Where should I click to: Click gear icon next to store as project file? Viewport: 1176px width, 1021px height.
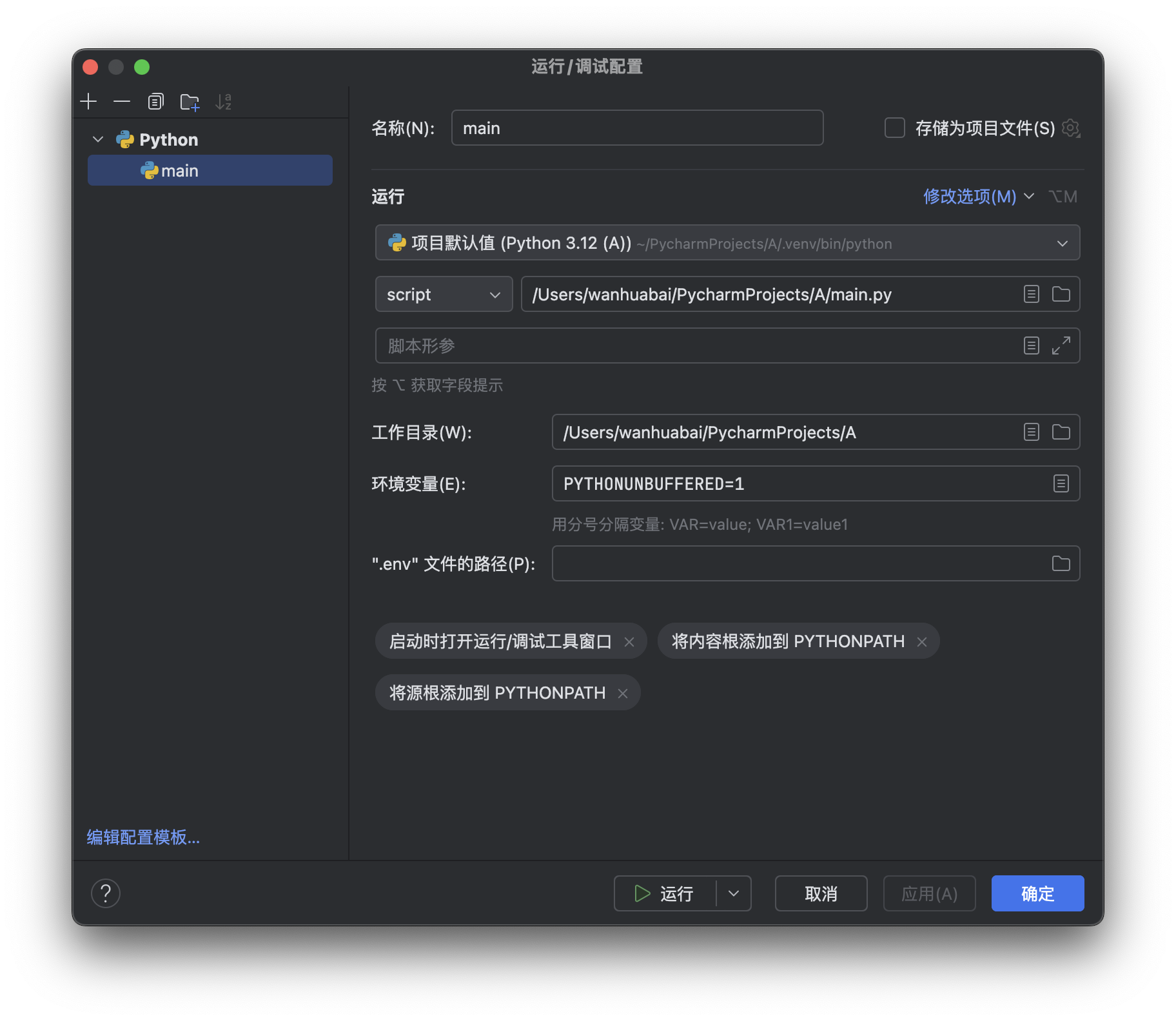[1071, 128]
